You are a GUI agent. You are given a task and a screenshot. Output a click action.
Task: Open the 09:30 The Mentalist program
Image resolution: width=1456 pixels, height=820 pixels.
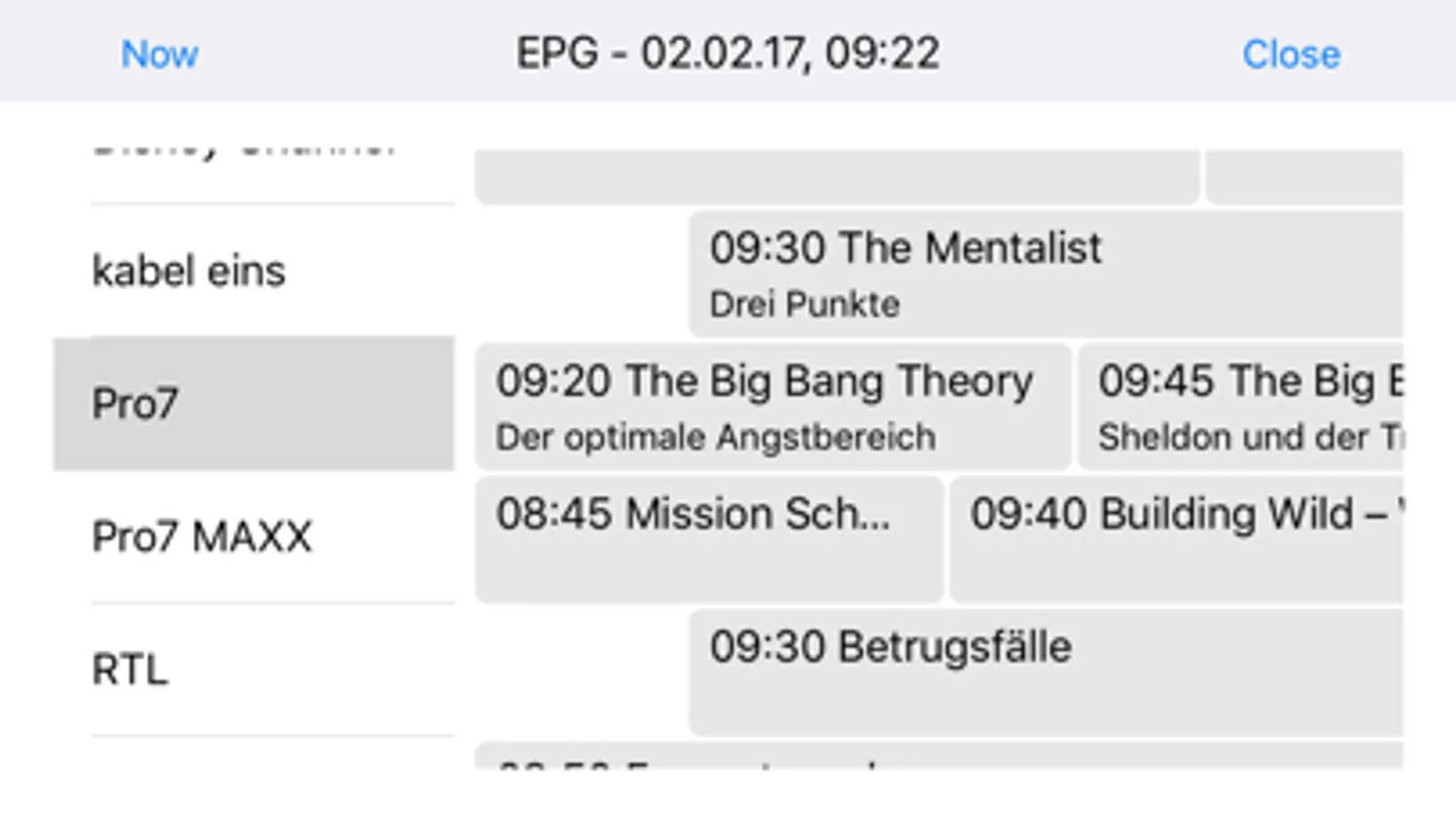point(1045,274)
